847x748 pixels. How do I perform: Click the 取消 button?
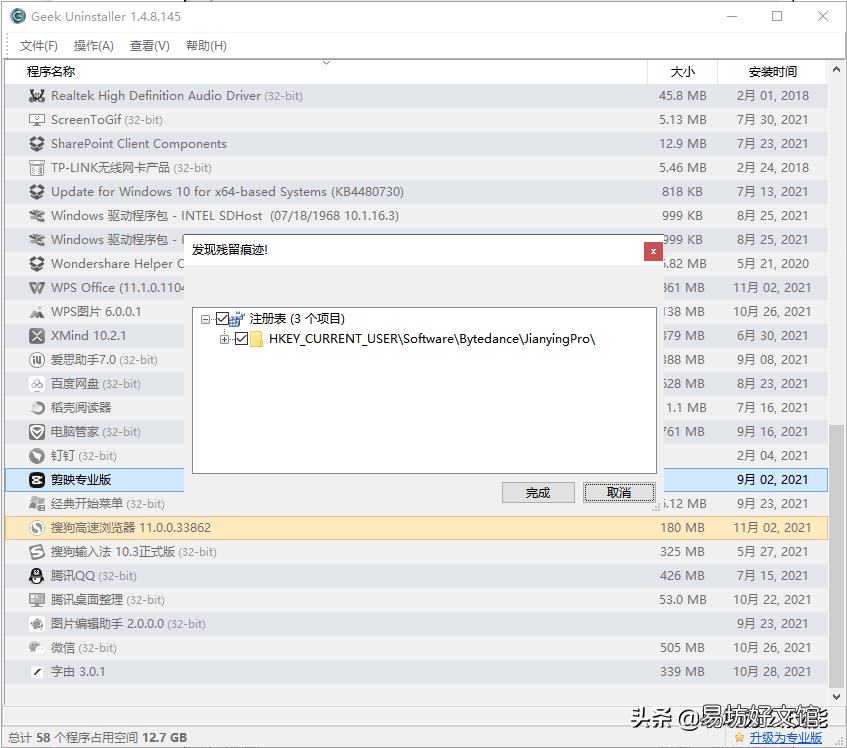pyautogui.click(x=619, y=493)
